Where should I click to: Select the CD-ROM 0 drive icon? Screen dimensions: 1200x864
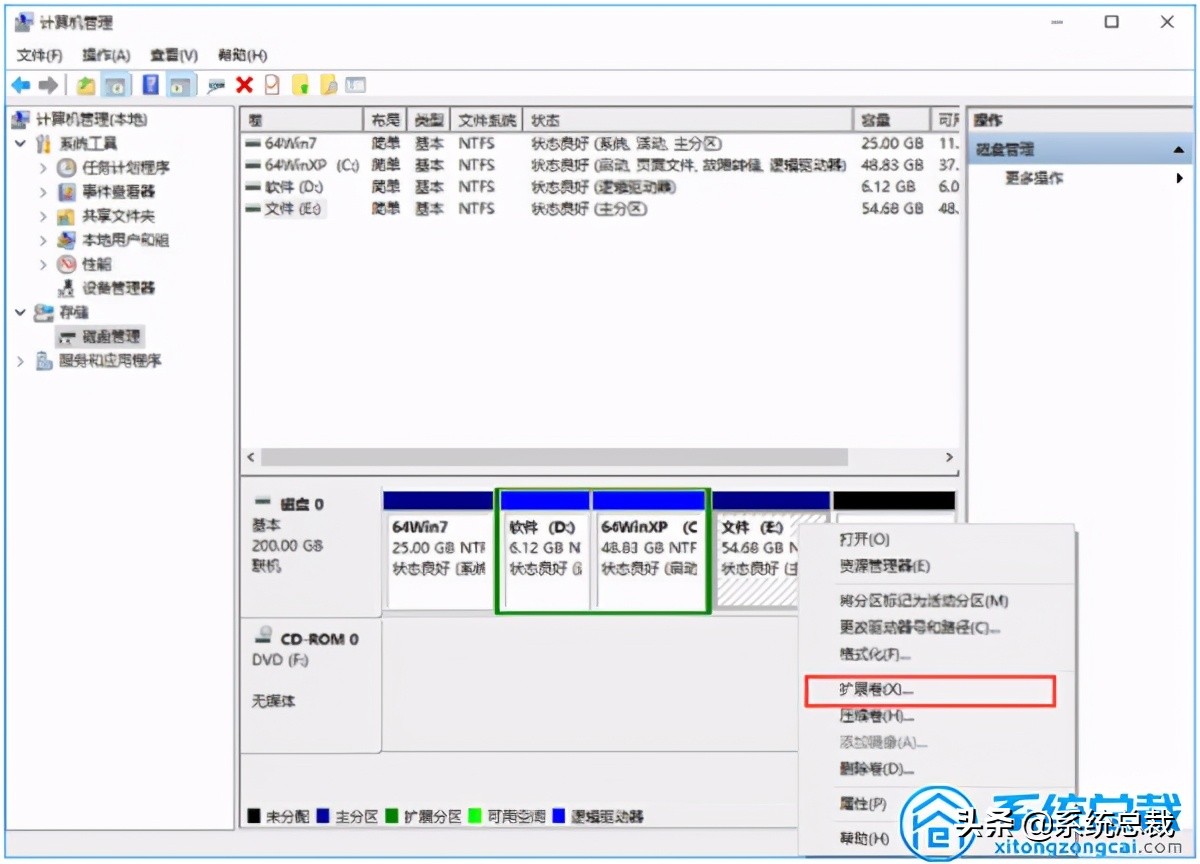point(262,636)
